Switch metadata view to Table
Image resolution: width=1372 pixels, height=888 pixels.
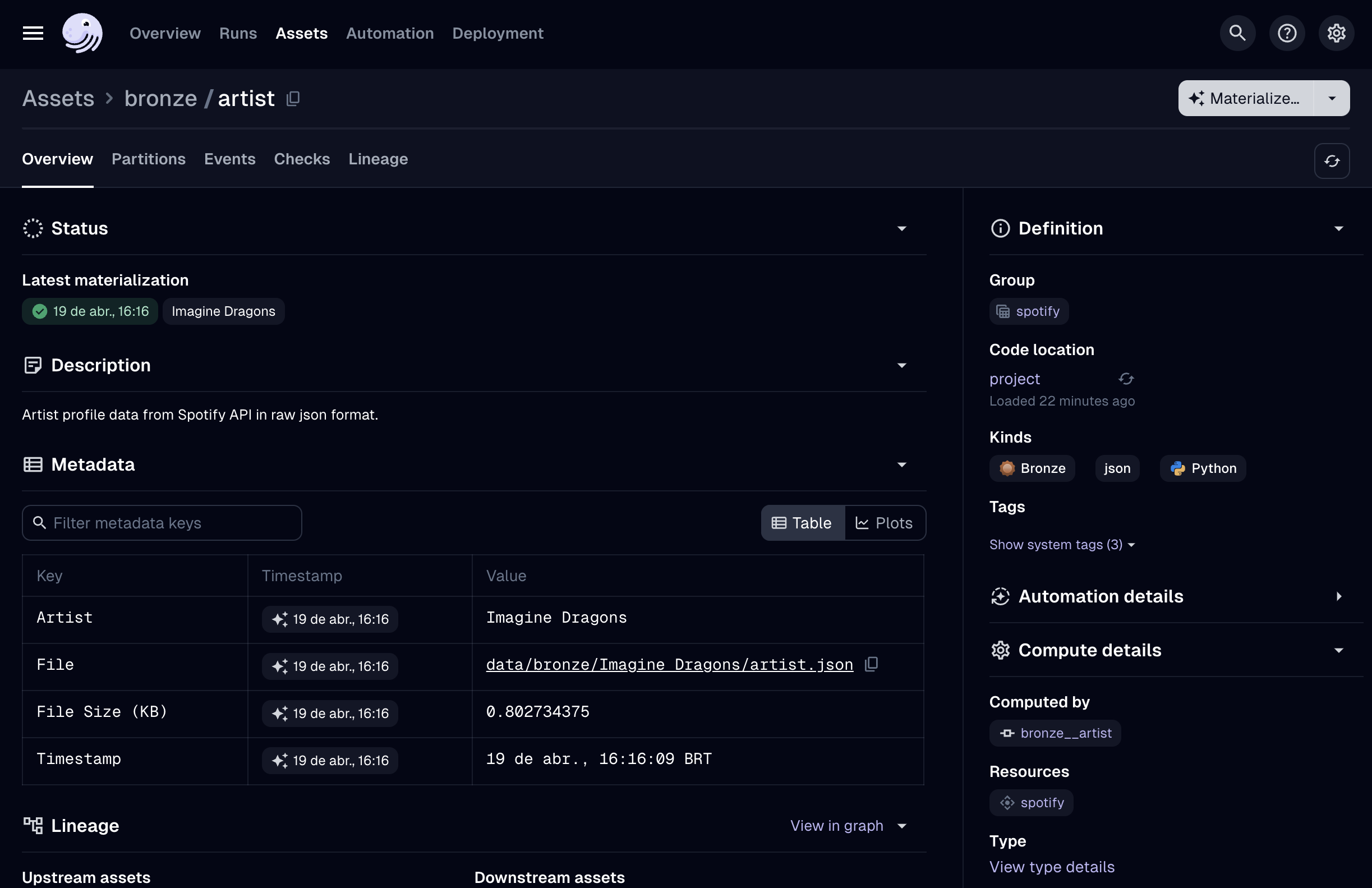tap(803, 523)
